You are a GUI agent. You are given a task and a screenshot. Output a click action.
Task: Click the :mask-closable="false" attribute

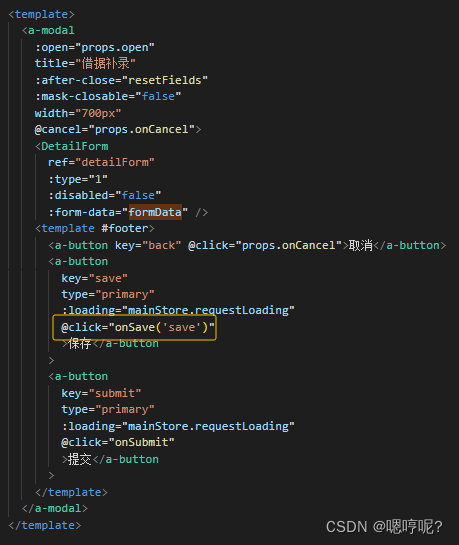click(108, 96)
